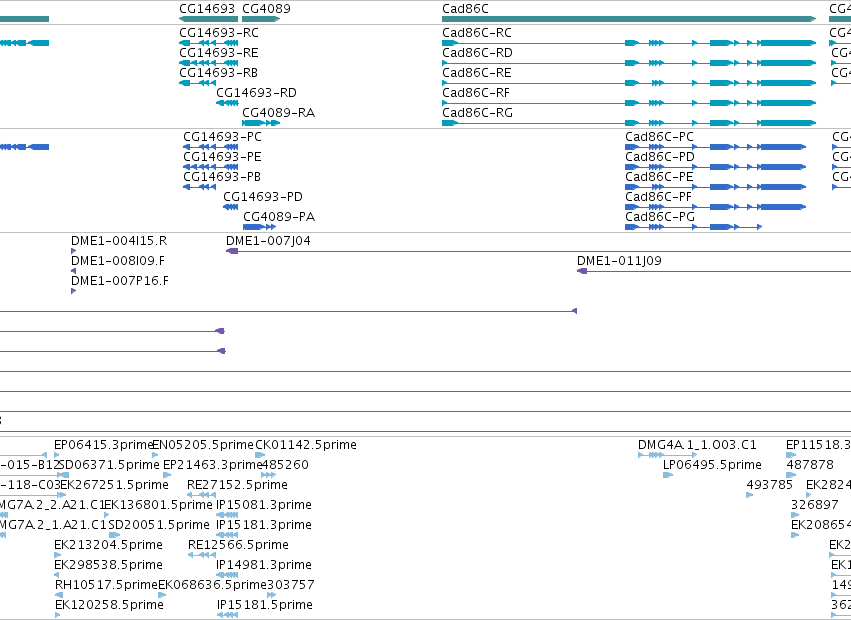
Task: Select transcript Cad86C-RG label
Action: coord(477,112)
